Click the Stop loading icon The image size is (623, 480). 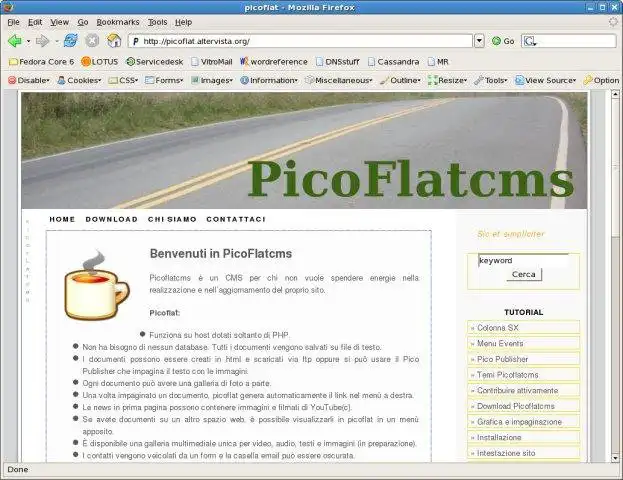(92, 41)
